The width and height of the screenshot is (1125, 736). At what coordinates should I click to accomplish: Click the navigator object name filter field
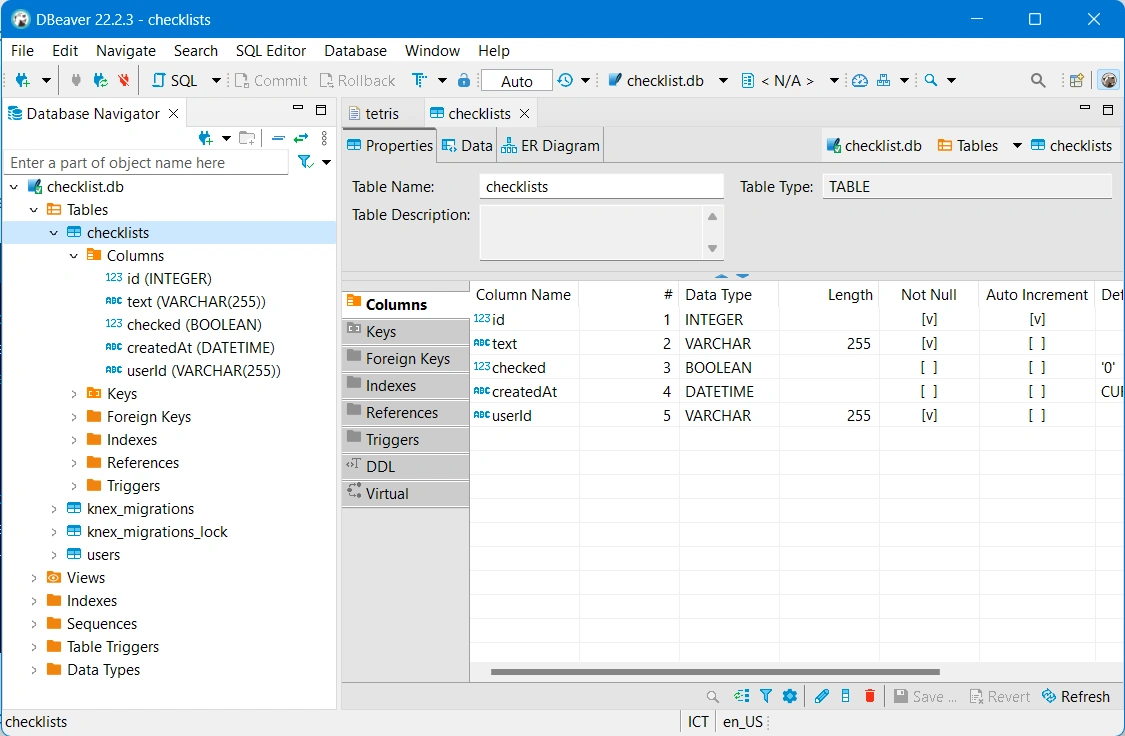click(x=146, y=163)
